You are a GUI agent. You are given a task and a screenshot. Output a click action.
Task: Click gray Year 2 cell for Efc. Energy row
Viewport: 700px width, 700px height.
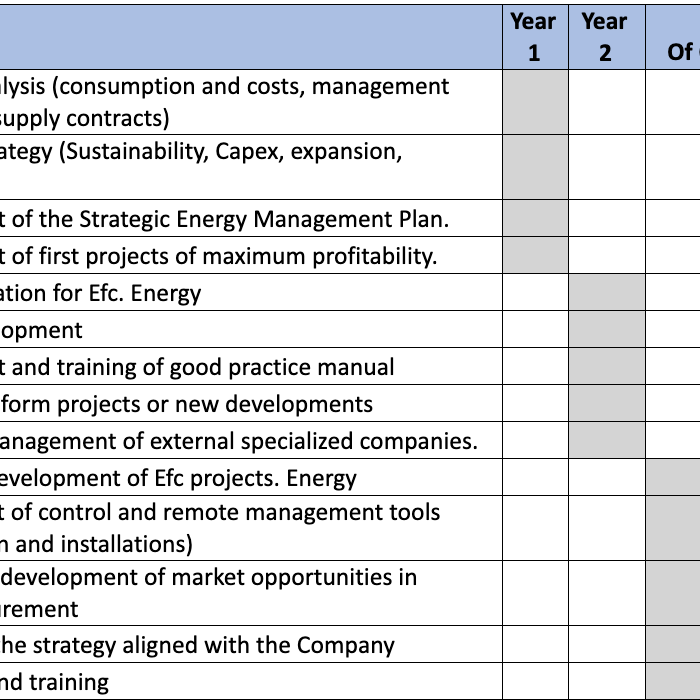point(607,292)
